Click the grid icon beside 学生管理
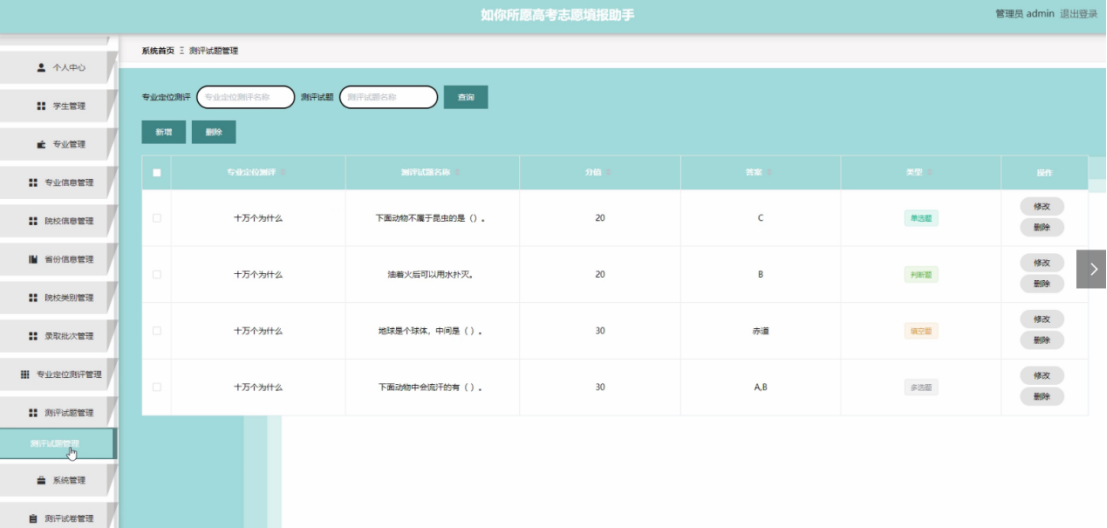This screenshot has height=528, width=1107. pyautogui.click(x=41, y=106)
